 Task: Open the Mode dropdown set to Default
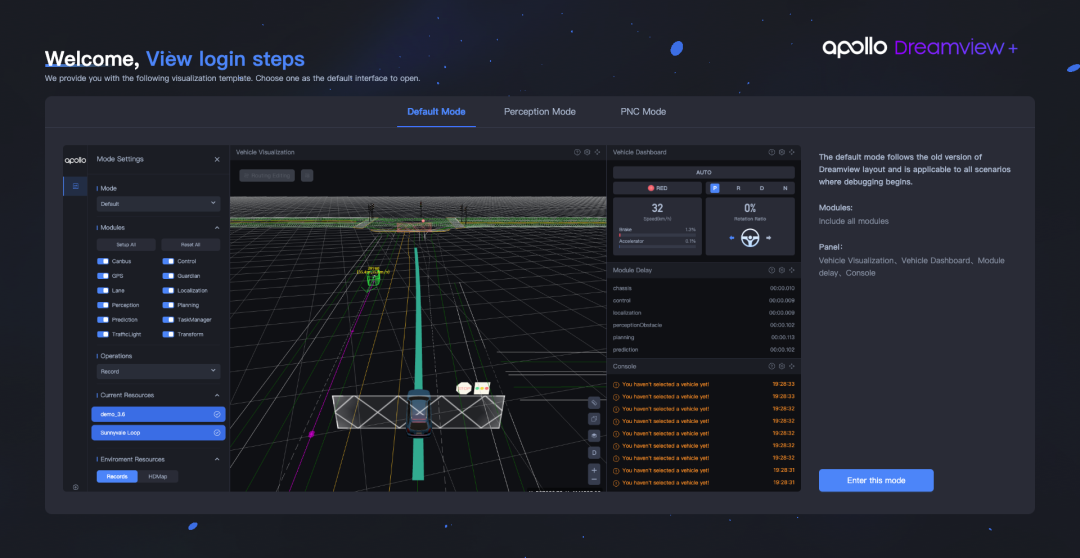[158, 204]
